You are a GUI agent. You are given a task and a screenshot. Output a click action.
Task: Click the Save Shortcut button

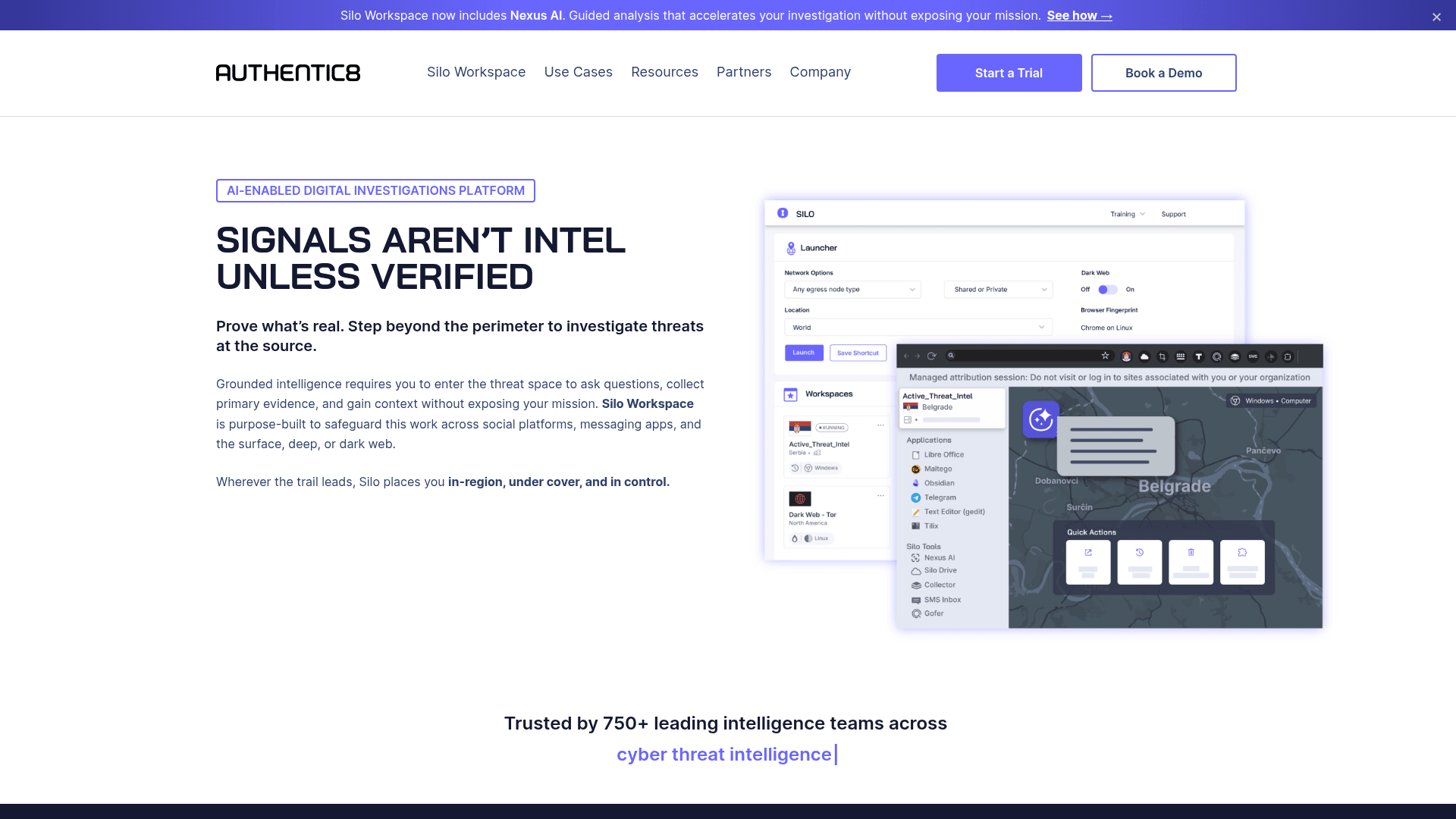(858, 353)
